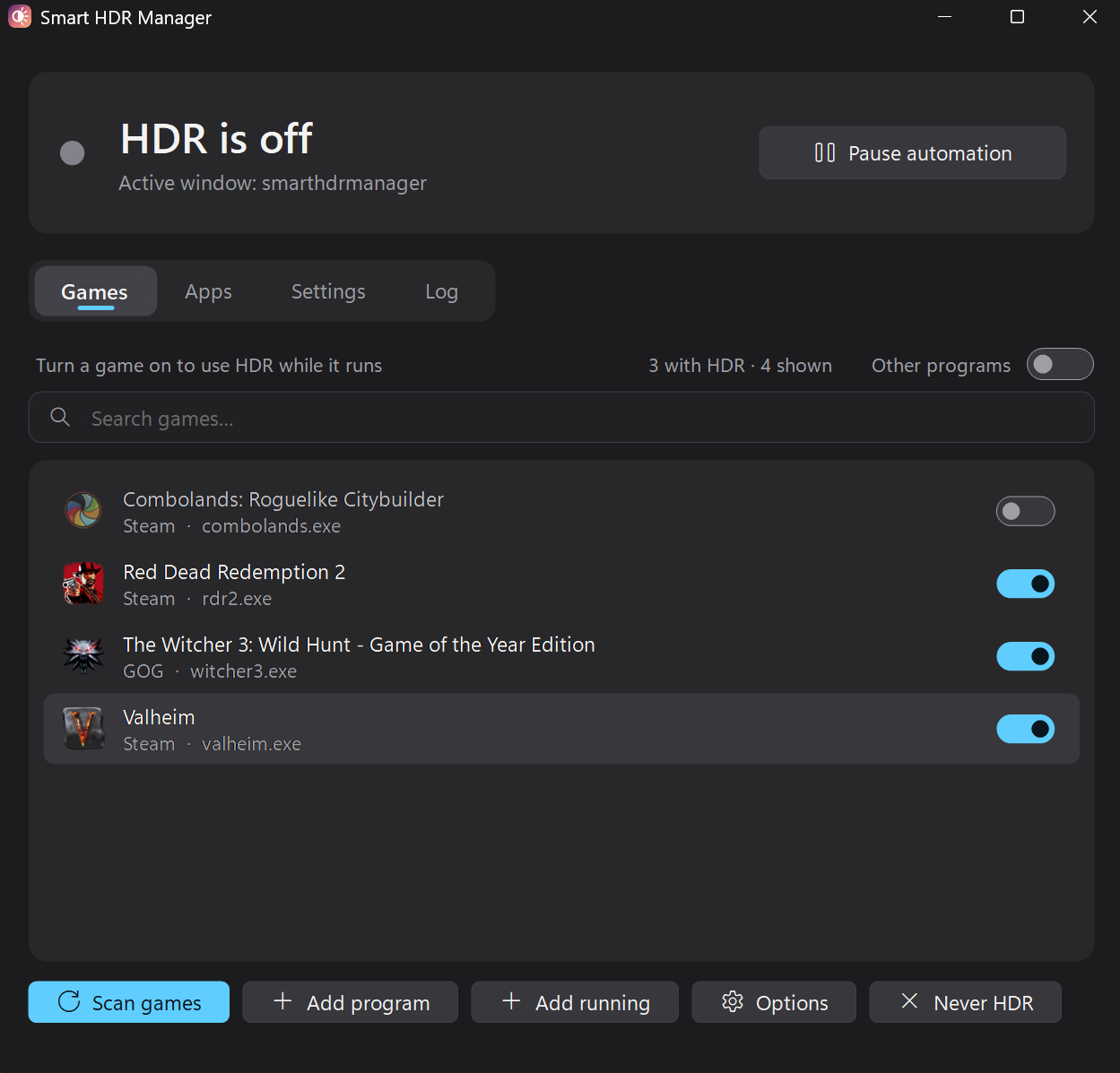1120x1073 pixels.
Task: Click the Combolands game icon
Action: point(83,511)
